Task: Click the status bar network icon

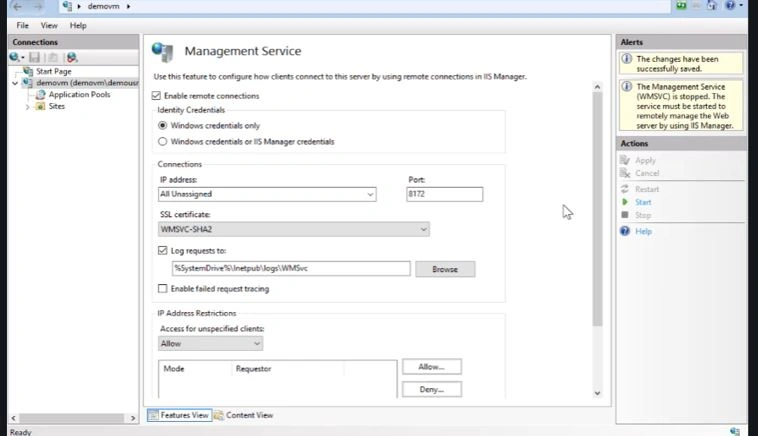Action: pos(735,431)
